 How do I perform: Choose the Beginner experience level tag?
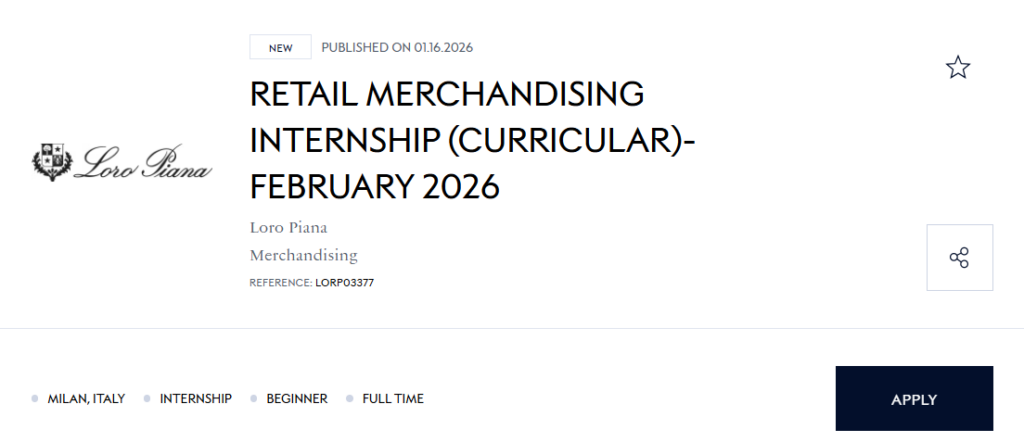click(x=297, y=399)
